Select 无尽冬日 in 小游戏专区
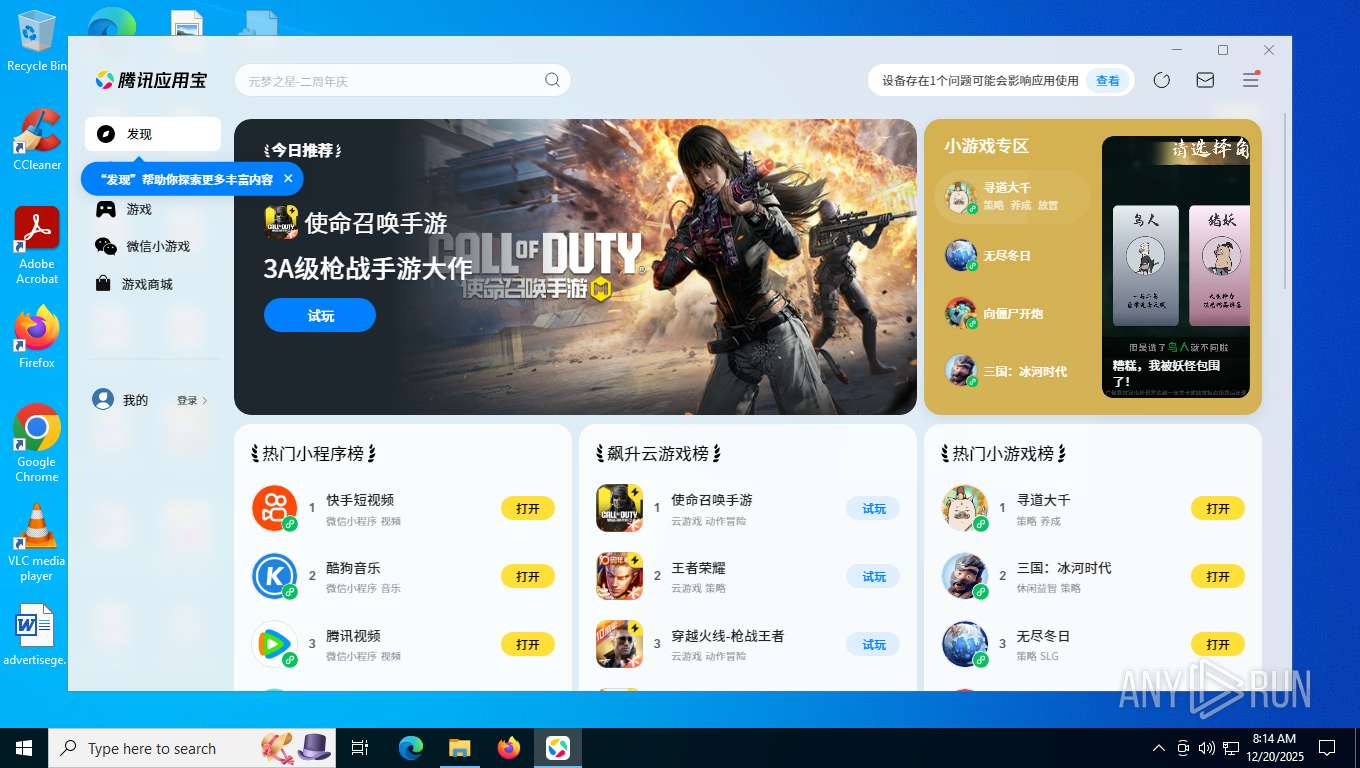The width and height of the screenshot is (1360, 768). tap(1012, 255)
